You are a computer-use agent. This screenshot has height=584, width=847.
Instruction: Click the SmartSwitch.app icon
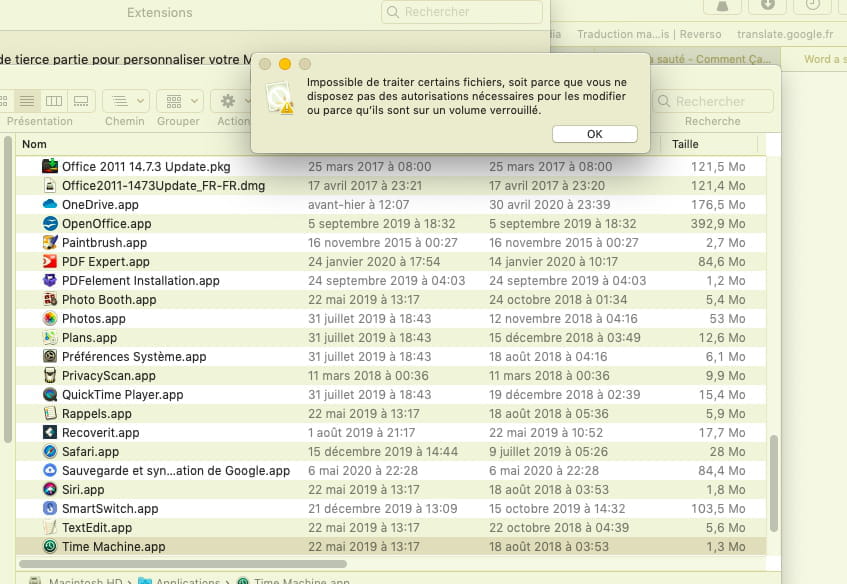point(50,508)
